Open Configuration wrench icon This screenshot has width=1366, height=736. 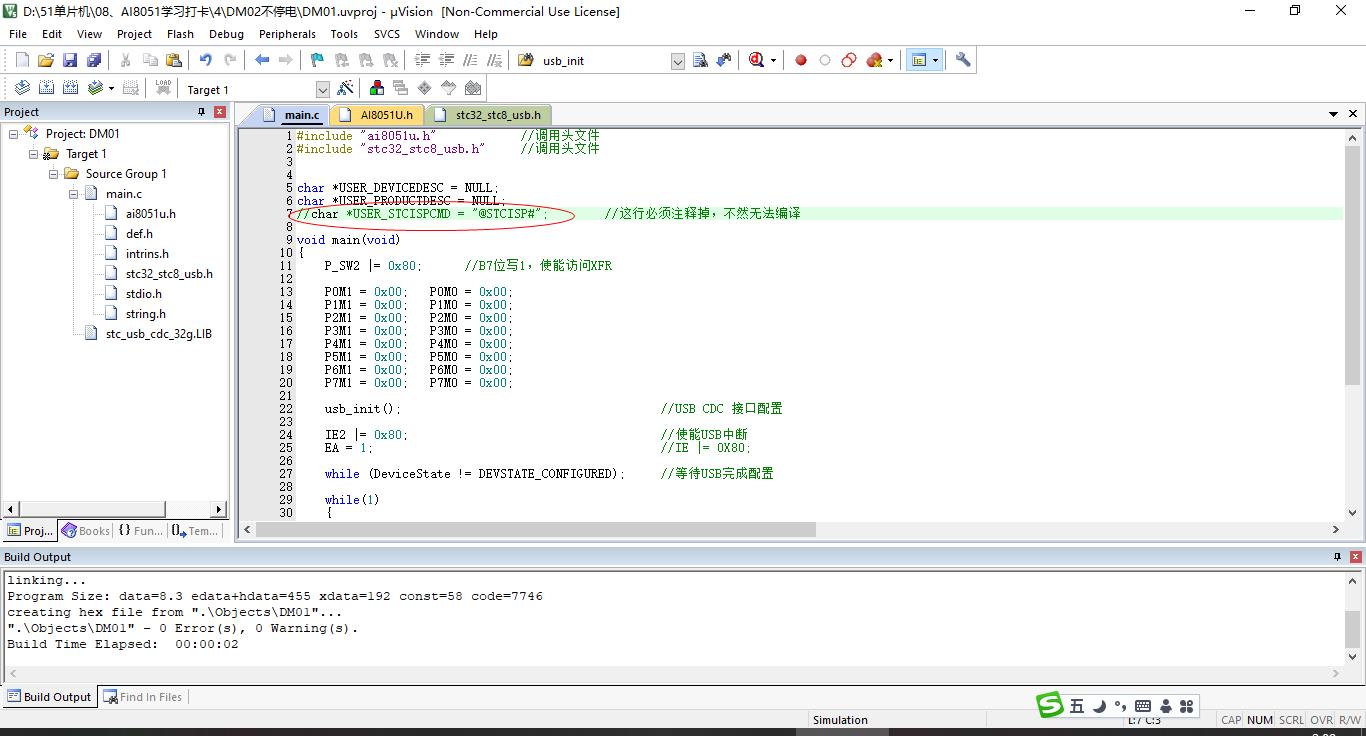coord(963,60)
